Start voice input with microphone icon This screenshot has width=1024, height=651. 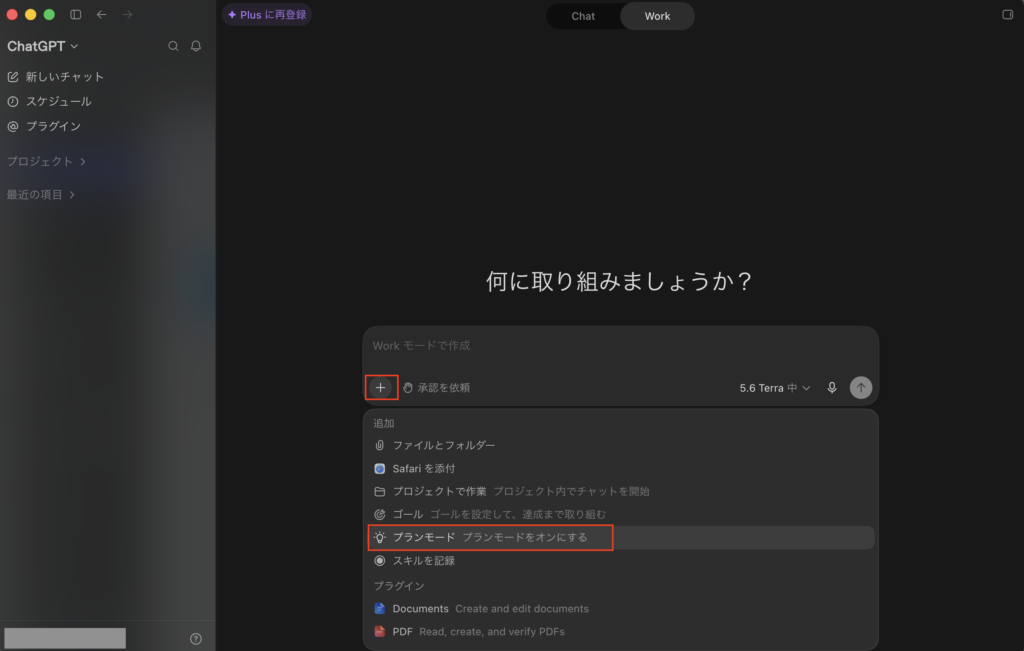point(832,387)
